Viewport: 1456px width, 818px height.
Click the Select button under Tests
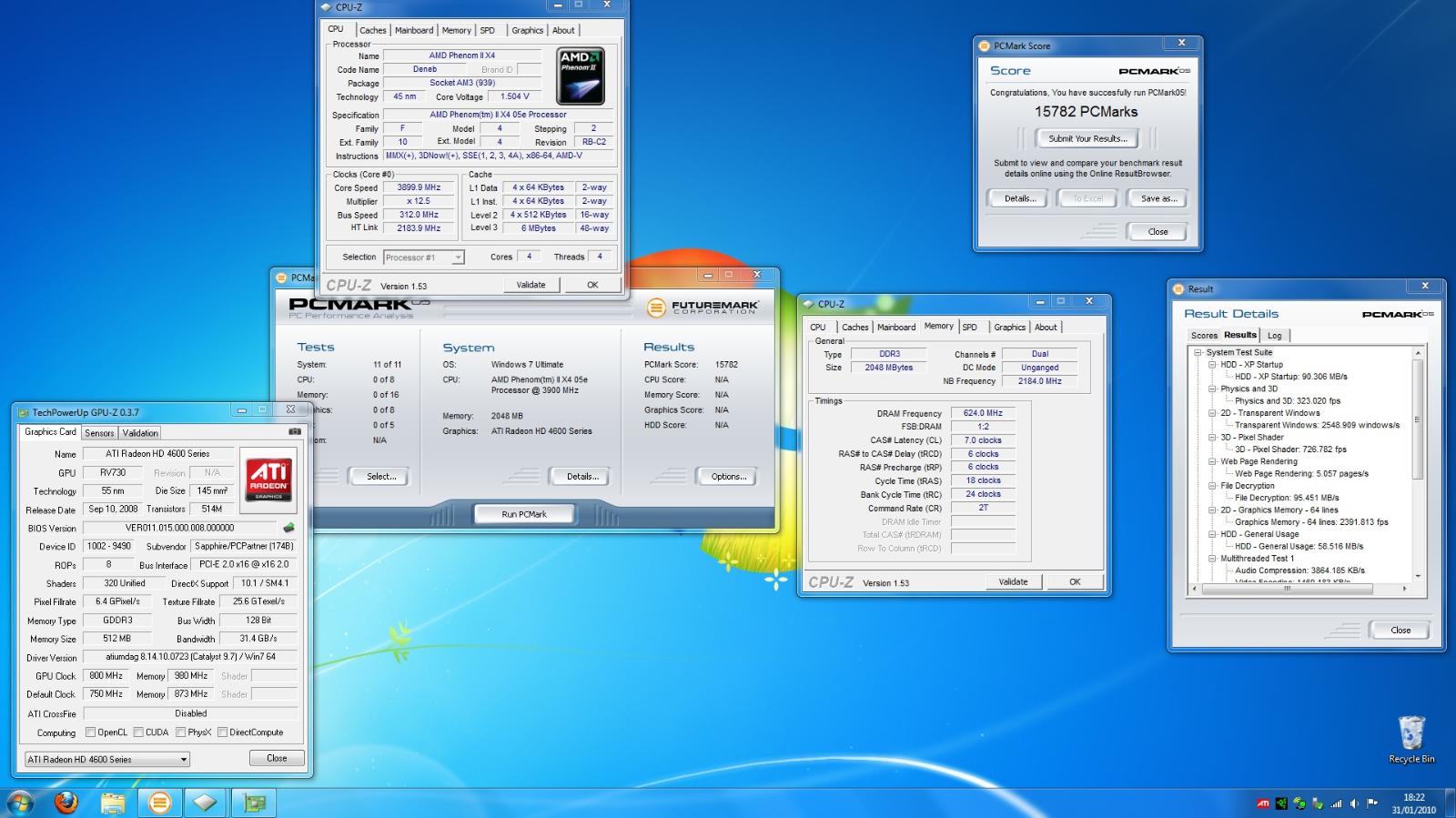click(381, 477)
